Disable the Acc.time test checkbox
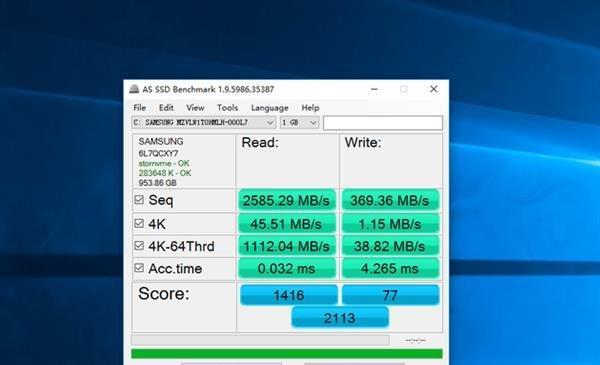Image resolution: width=600 pixels, height=365 pixels. 139,268
